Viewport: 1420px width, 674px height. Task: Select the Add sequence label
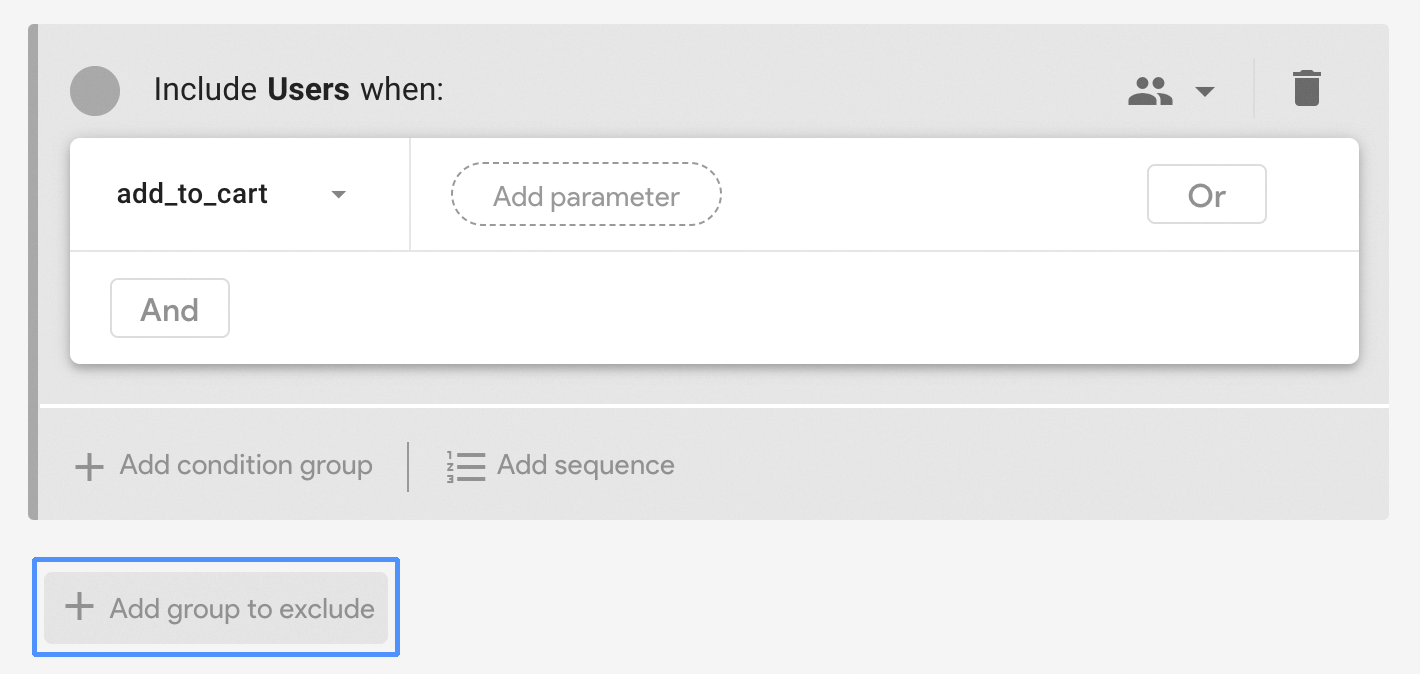(x=586, y=465)
